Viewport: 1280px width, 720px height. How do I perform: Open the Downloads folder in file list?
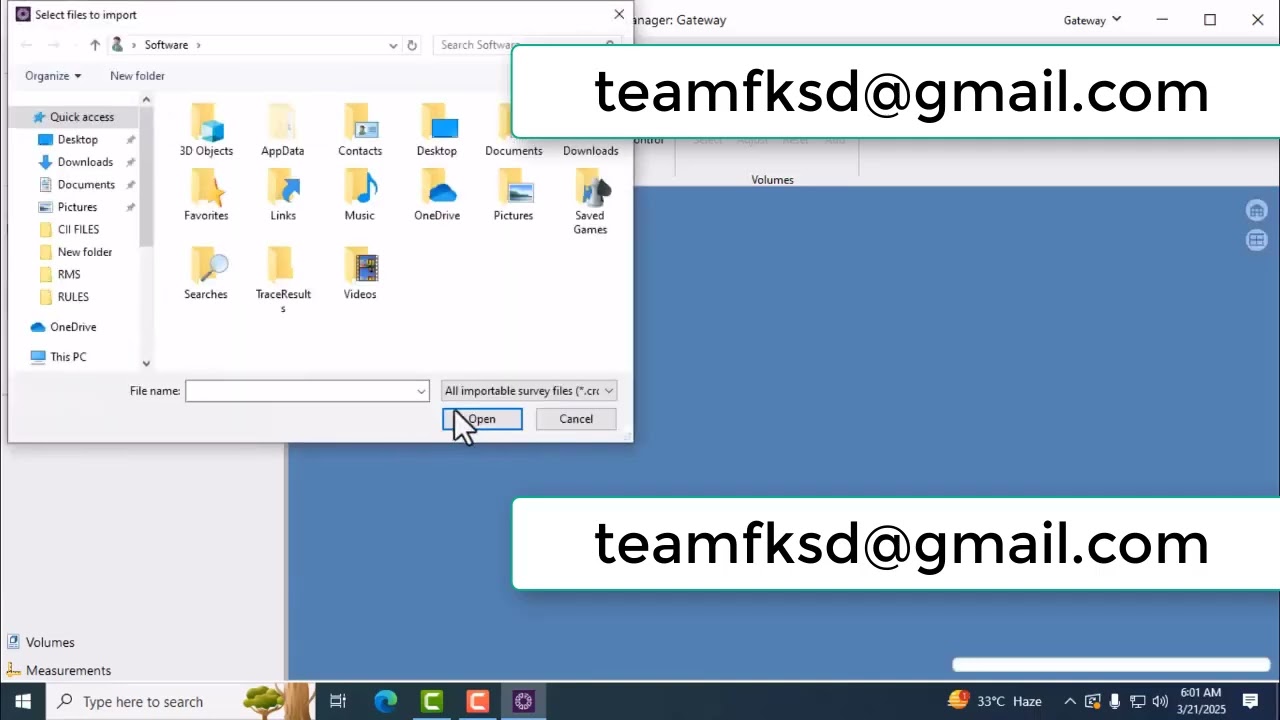tap(590, 150)
